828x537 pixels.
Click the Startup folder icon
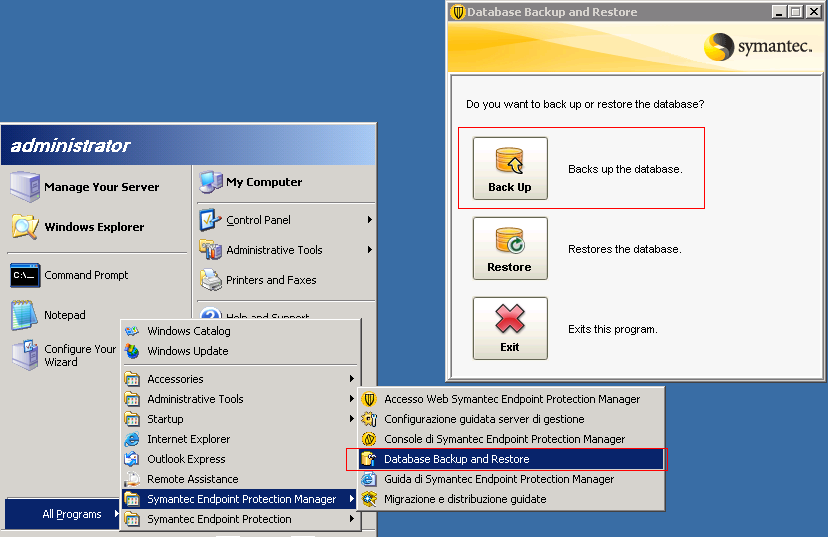[x=132, y=419]
